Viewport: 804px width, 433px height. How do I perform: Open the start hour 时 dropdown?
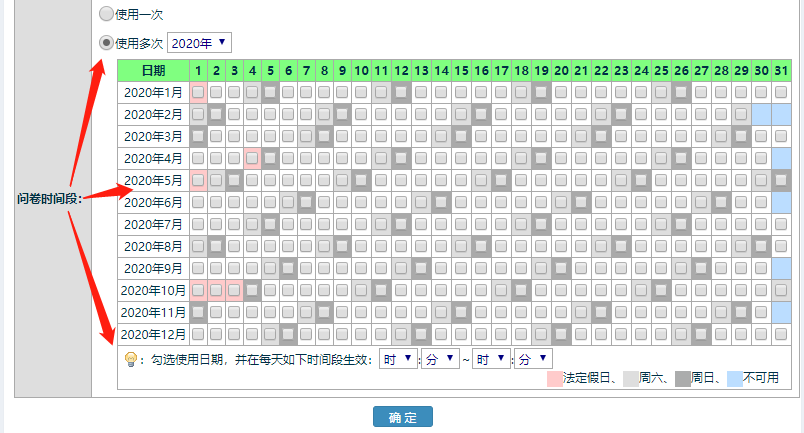click(x=397, y=358)
